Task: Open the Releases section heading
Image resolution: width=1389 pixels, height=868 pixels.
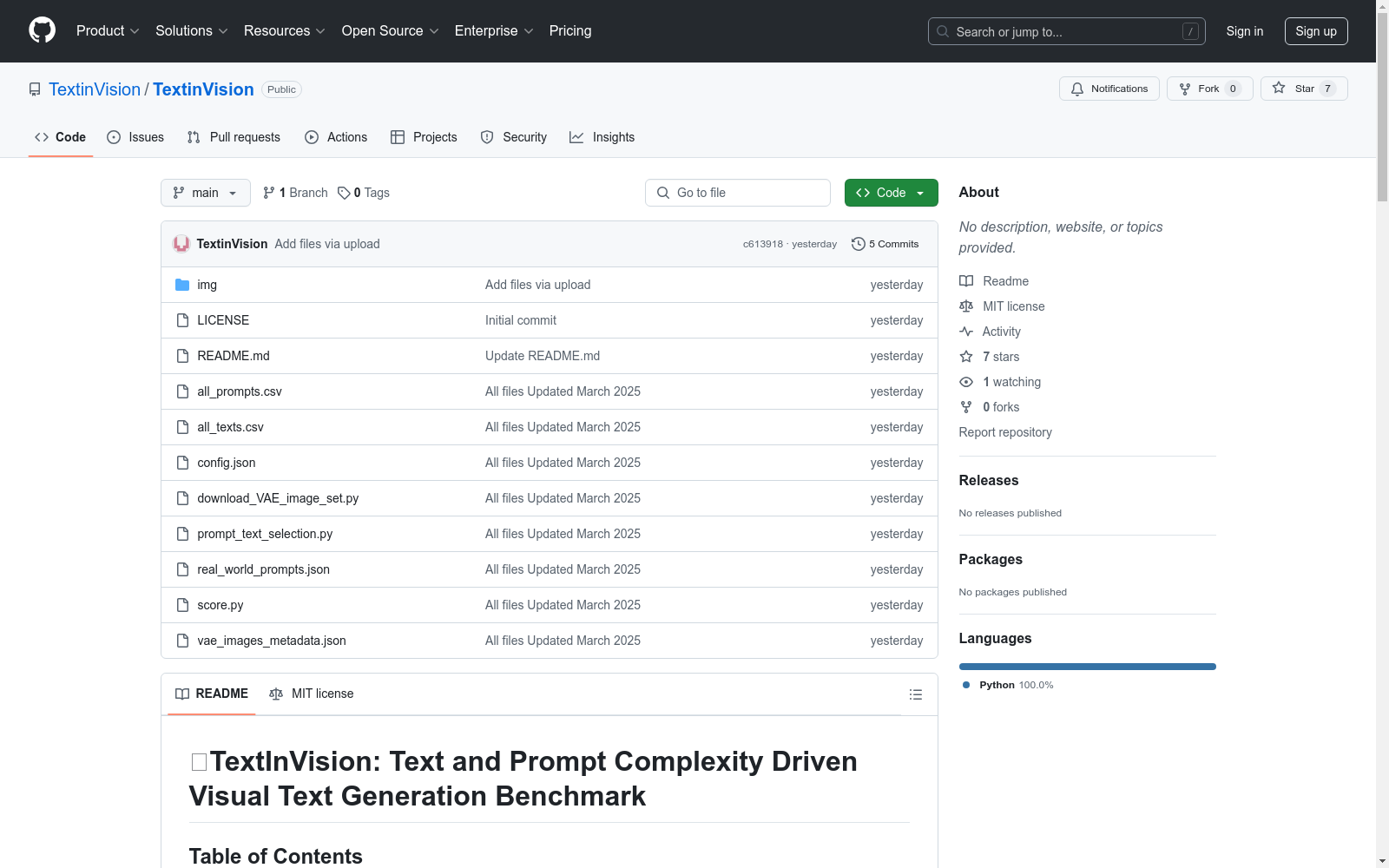Action: (989, 480)
